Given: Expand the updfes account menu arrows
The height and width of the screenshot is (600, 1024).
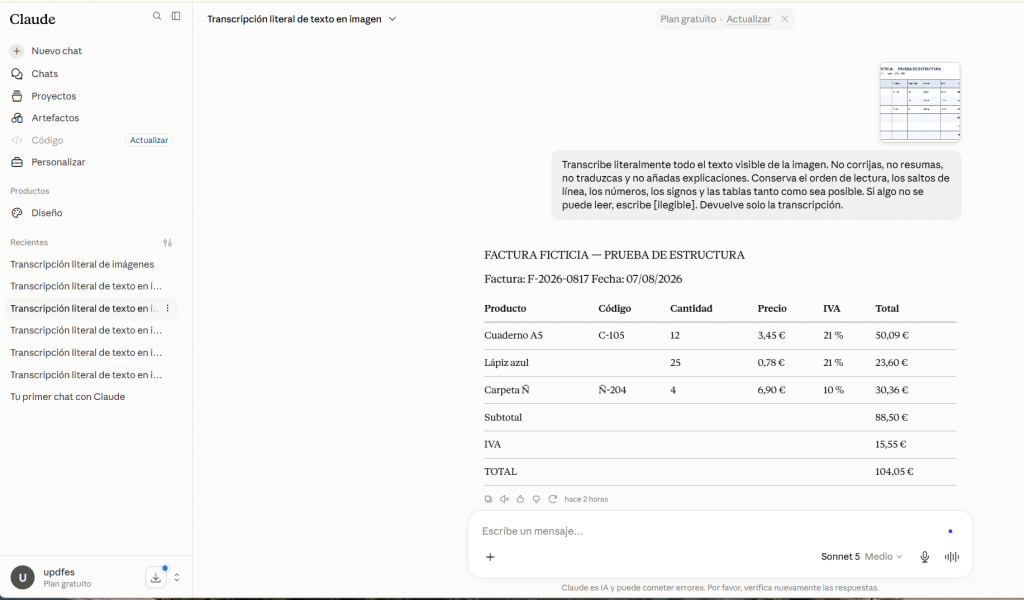Looking at the screenshot, I should point(176,578).
